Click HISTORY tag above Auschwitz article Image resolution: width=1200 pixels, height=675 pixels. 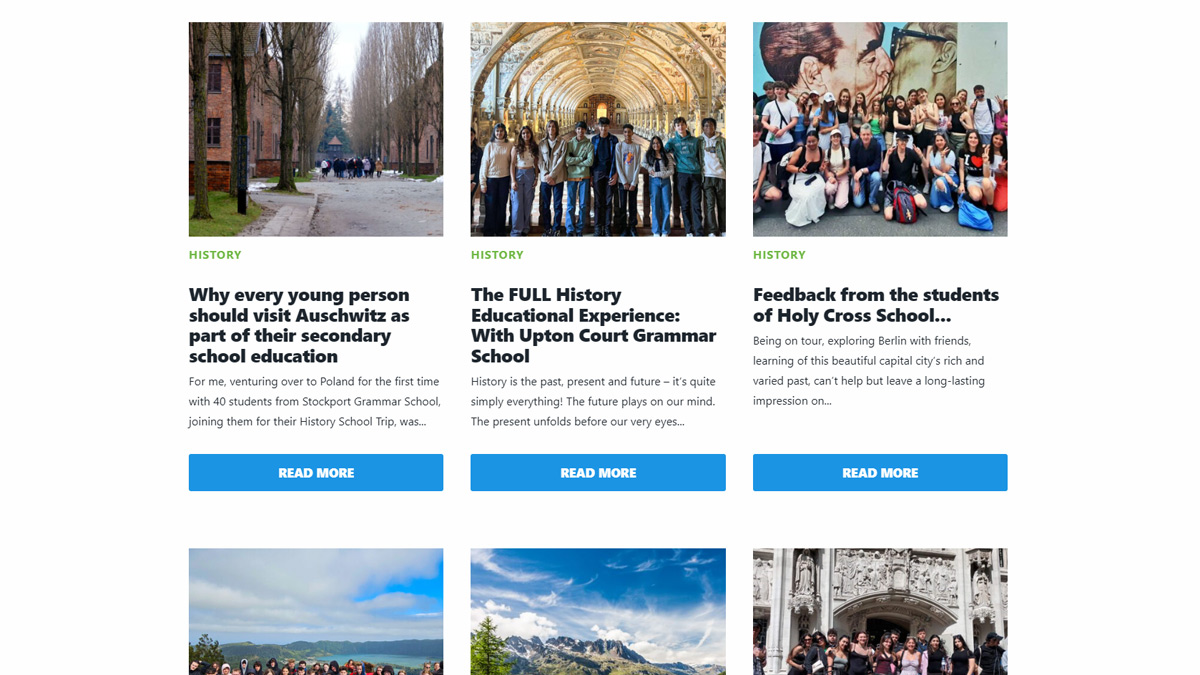[x=215, y=255]
